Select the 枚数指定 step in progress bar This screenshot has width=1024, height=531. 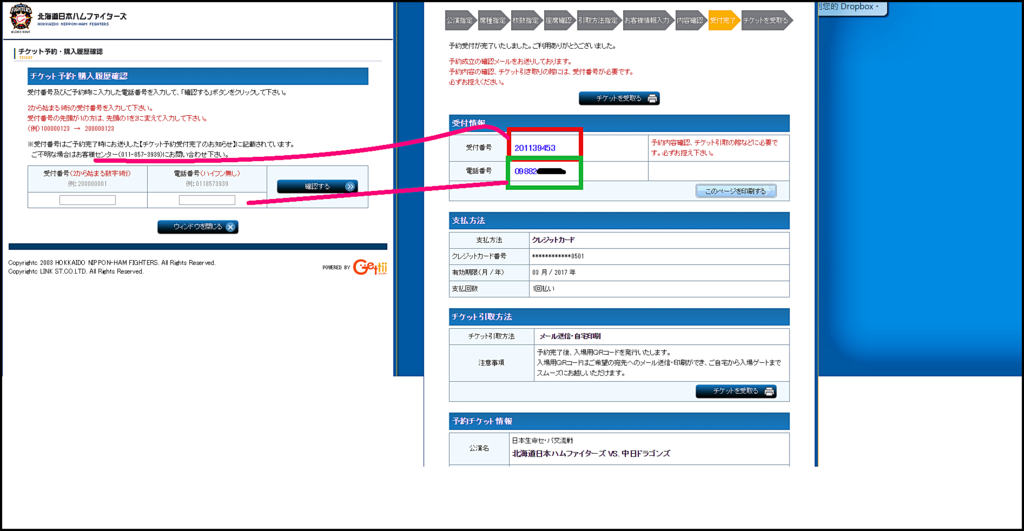tap(525, 20)
